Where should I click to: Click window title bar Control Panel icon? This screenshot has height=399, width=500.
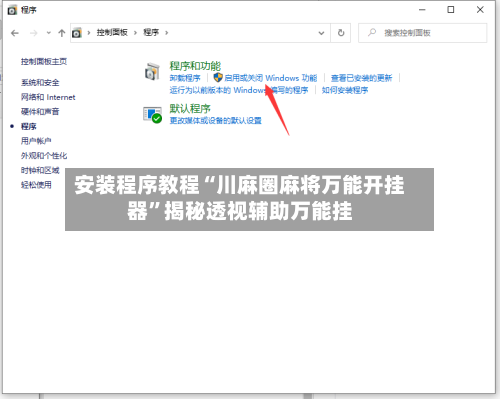click(x=12, y=10)
